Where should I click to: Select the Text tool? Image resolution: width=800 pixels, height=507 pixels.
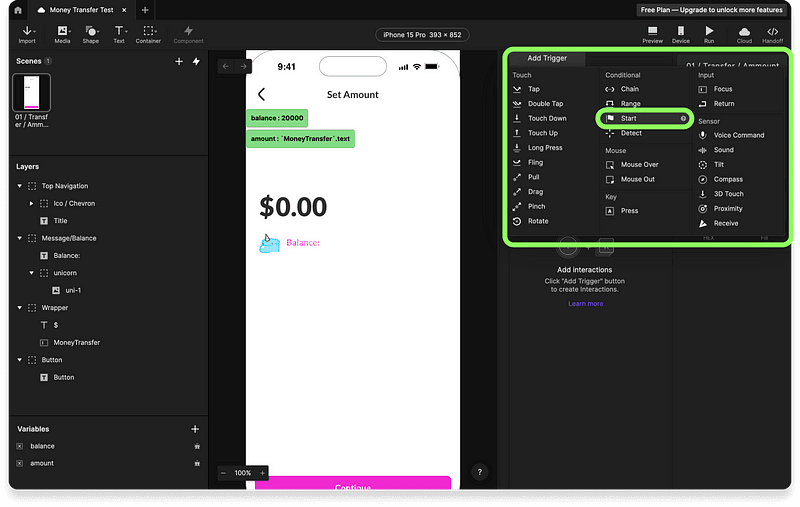click(119, 35)
